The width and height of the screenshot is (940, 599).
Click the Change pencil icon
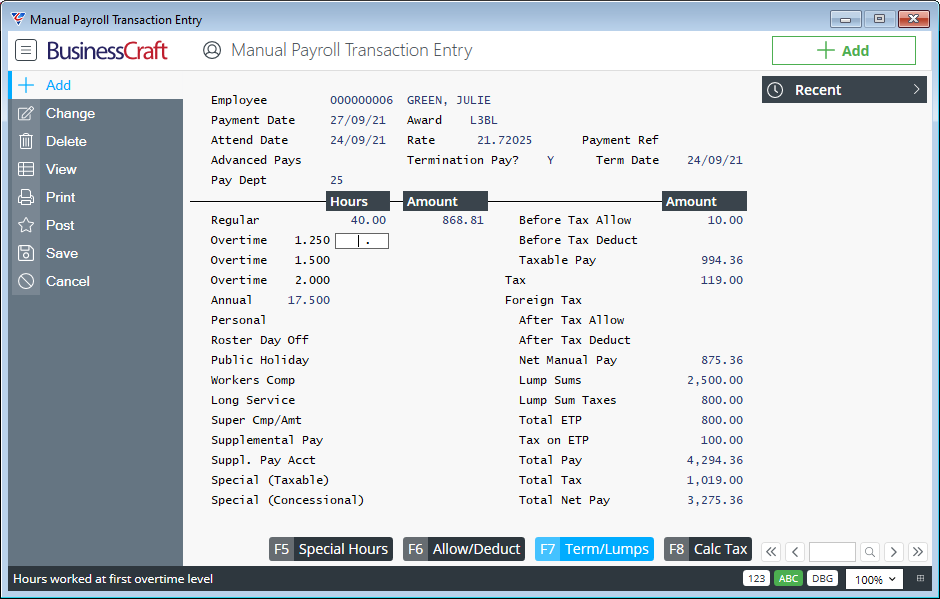tap(26, 113)
